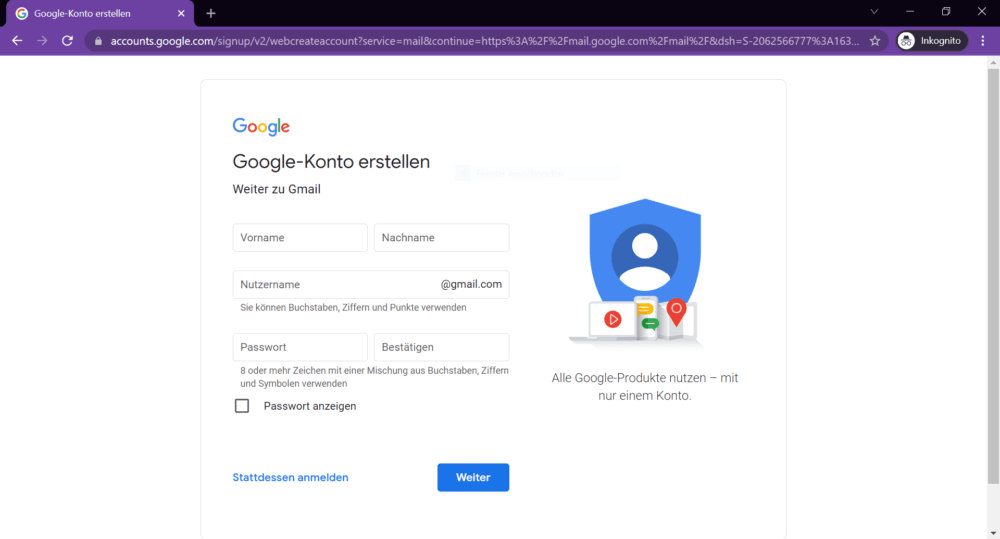1000x539 pixels.
Task: Click hint 'Sie können Buchstaben, Ziffern und Punkte verwenden'
Action: (x=353, y=307)
